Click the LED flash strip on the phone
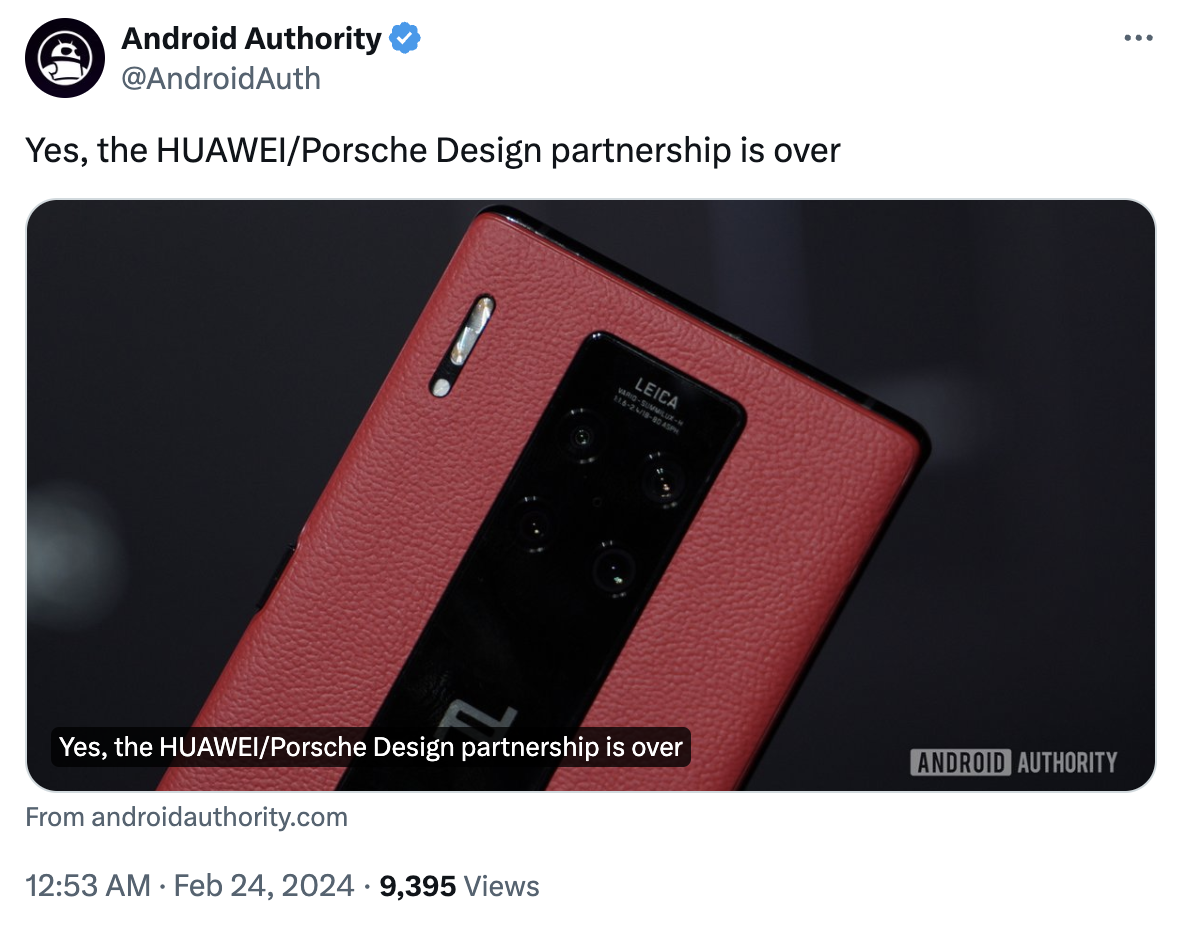 point(463,344)
